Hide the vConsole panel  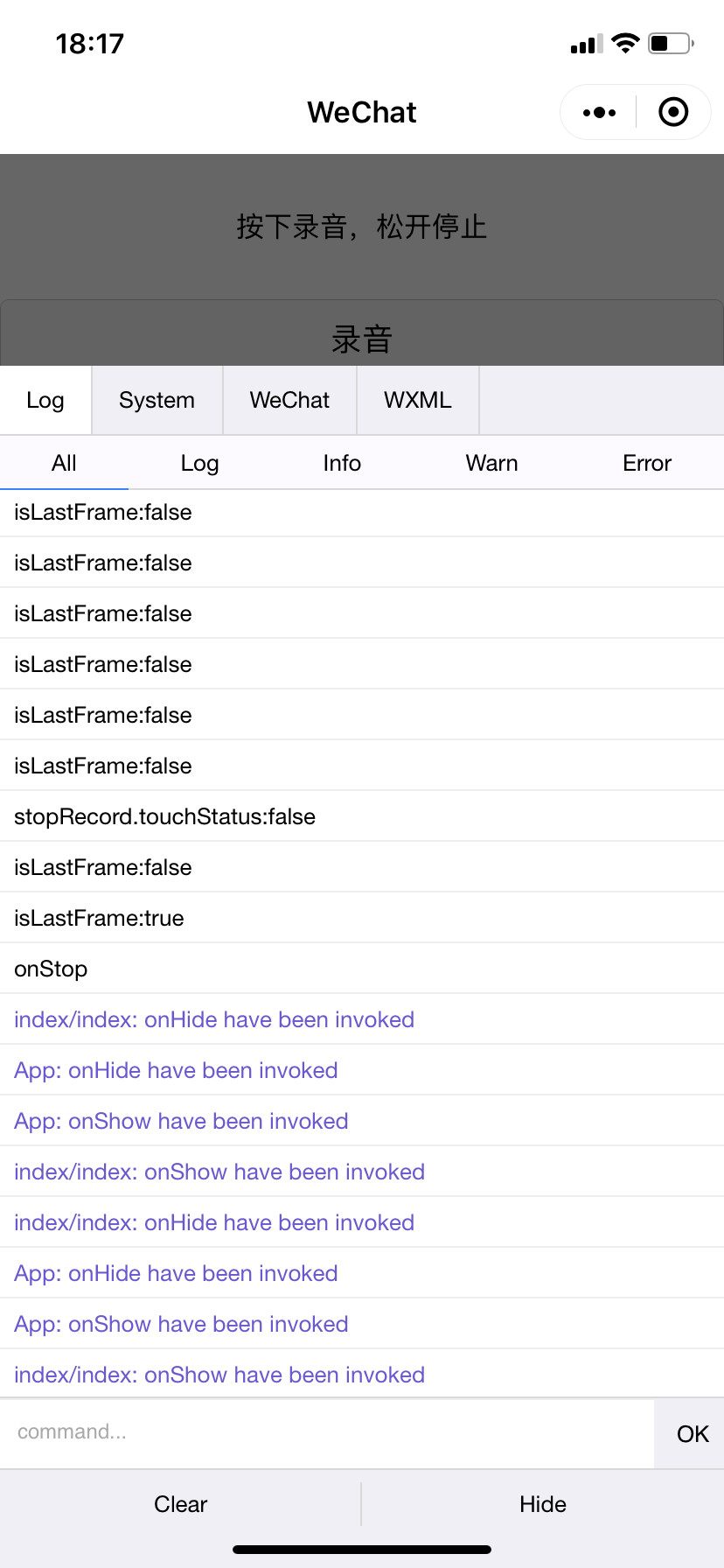[543, 1504]
